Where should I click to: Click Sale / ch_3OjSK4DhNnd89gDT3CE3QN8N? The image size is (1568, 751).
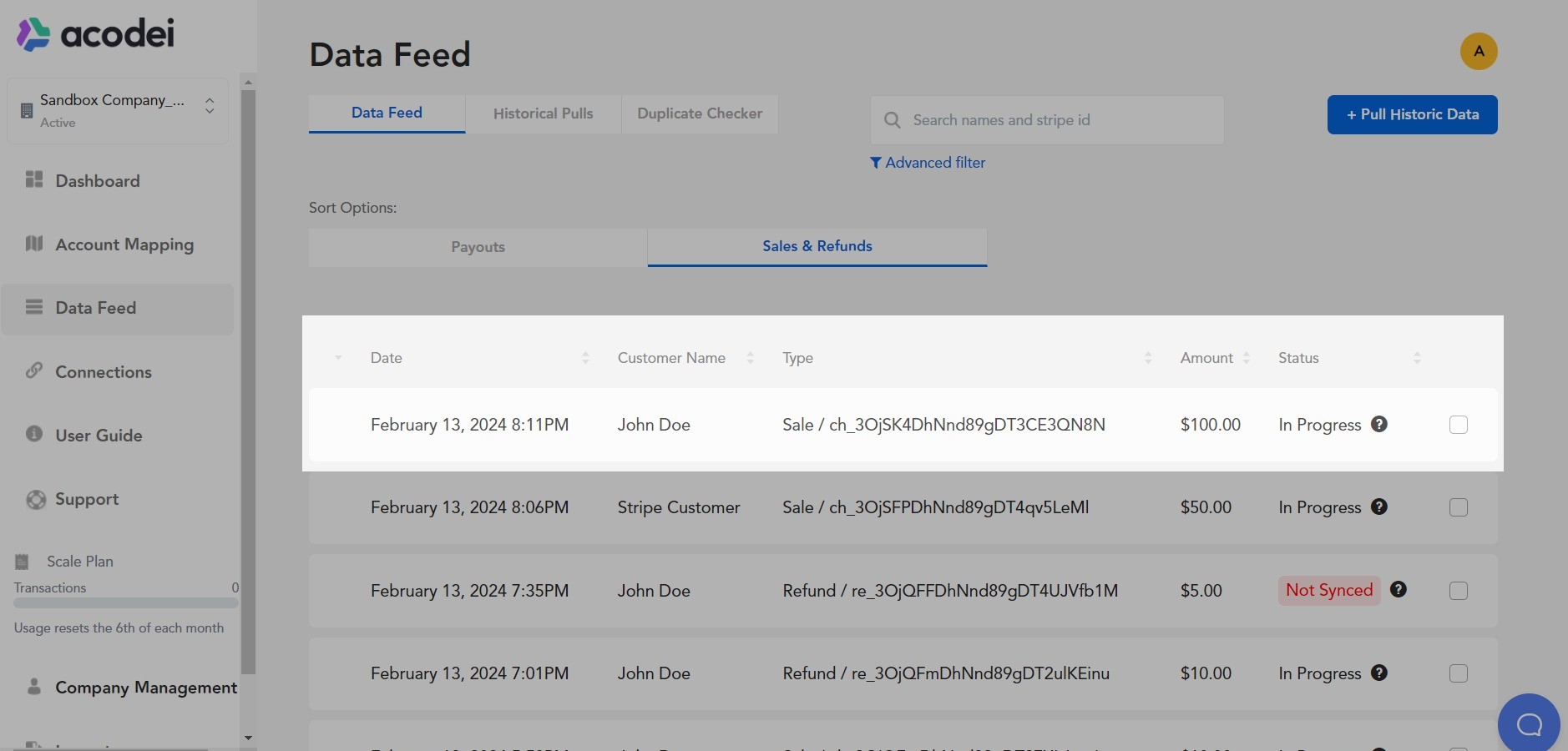pos(943,425)
